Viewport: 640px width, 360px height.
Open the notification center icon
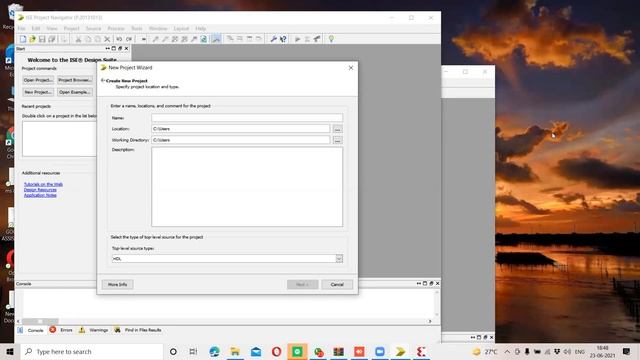tap(627, 351)
